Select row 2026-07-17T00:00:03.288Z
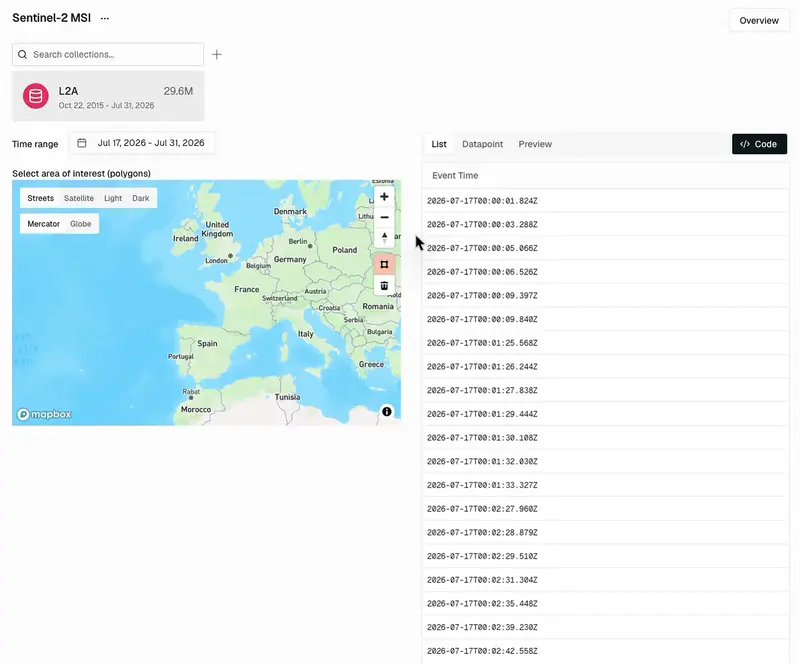This screenshot has height=664, width=800. (605, 225)
